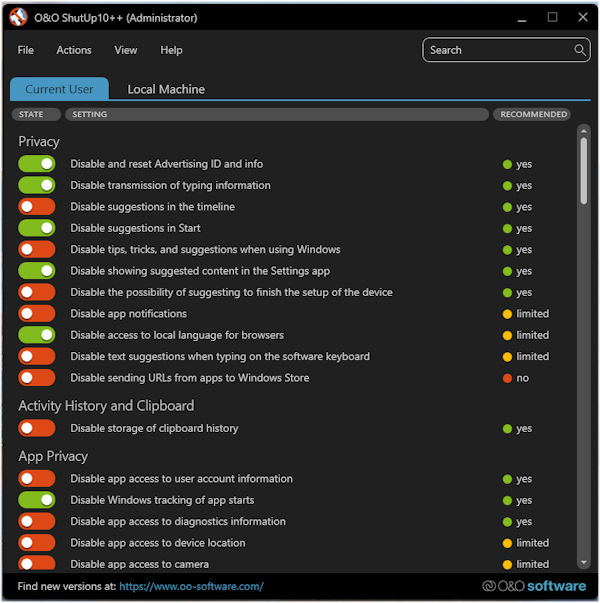Screen dimensions: 600x603
Task: Click the STATE column header
Action: coord(36,114)
